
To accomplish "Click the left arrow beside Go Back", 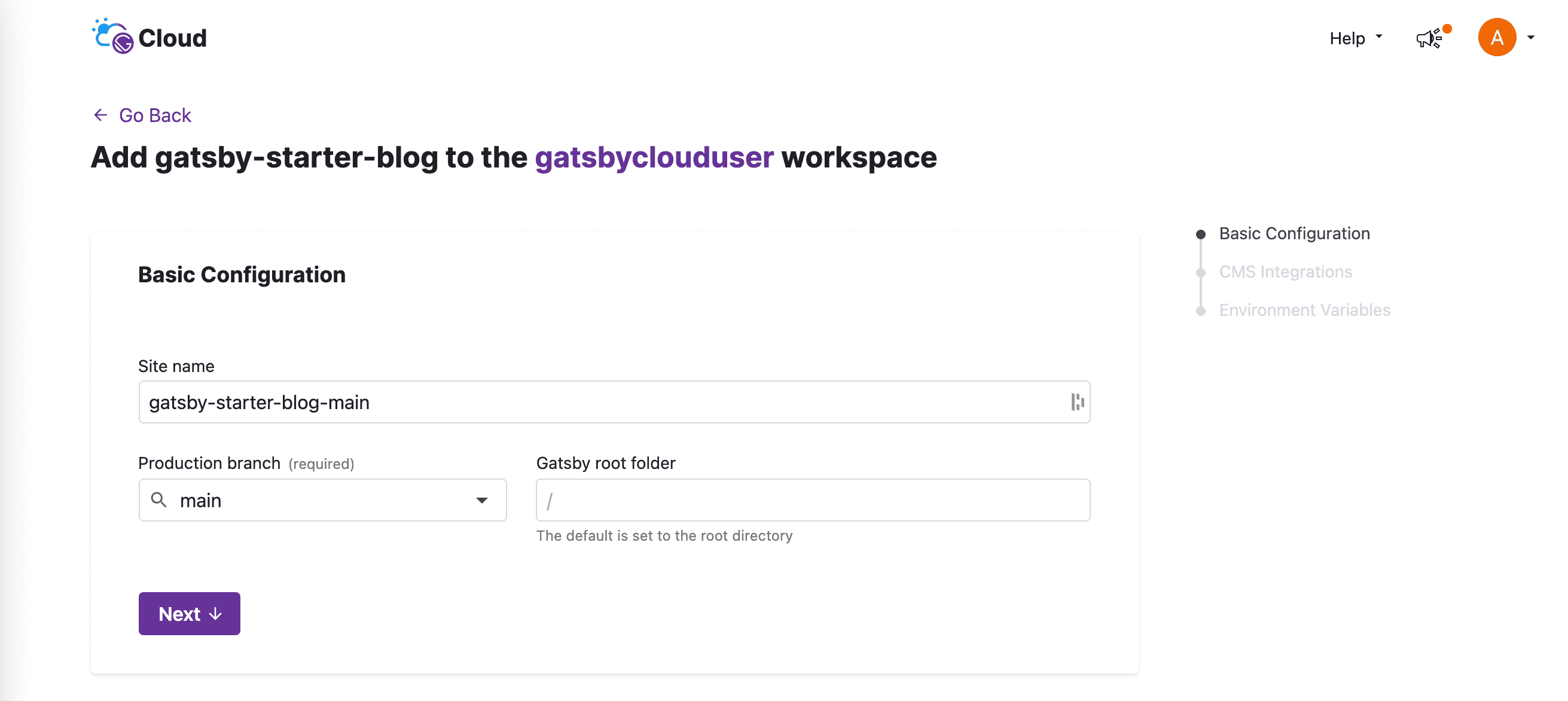I will tap(100, 115).
